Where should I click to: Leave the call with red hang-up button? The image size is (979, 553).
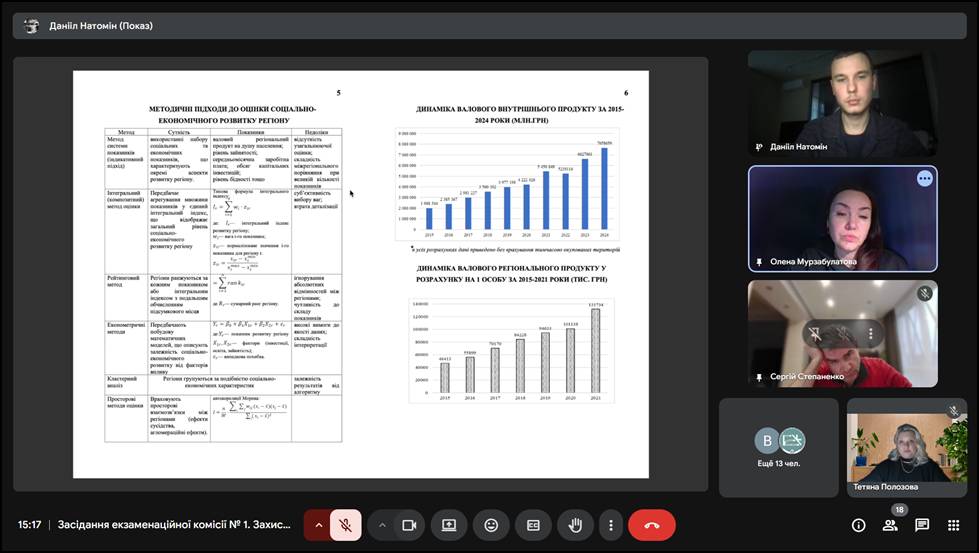[652, 525]
